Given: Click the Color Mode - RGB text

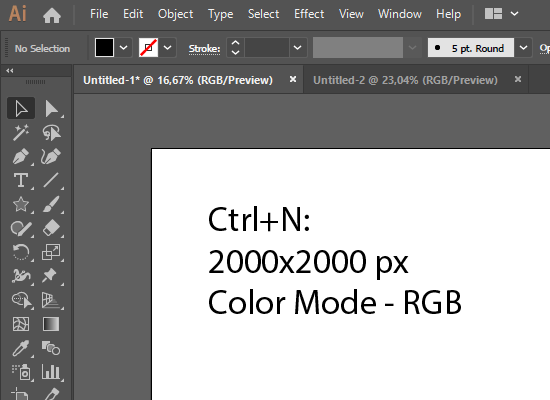Looking at the screenshot, I should (335, 302).
